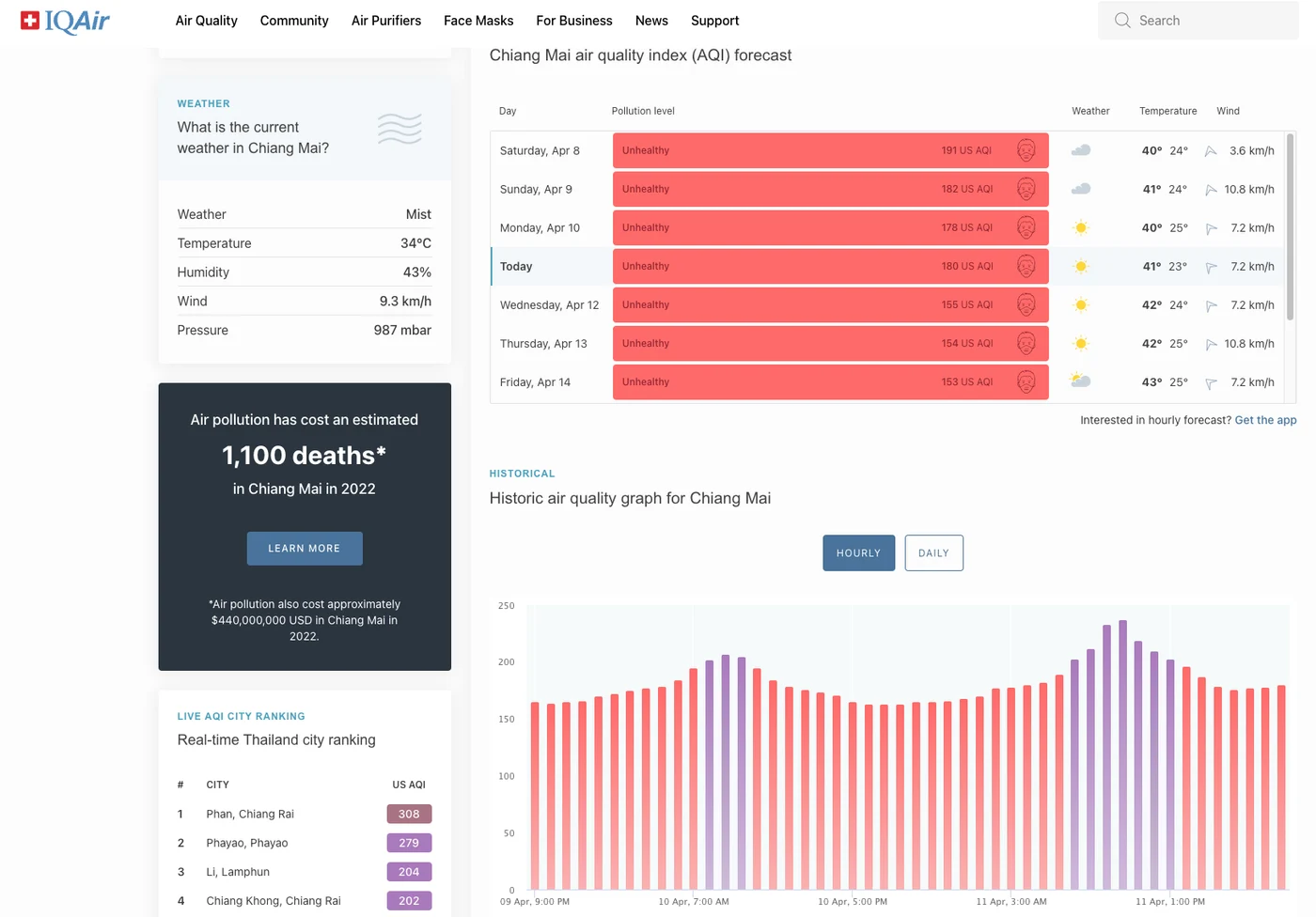Click the Wind 9.3 km/h value

point(405,302)
